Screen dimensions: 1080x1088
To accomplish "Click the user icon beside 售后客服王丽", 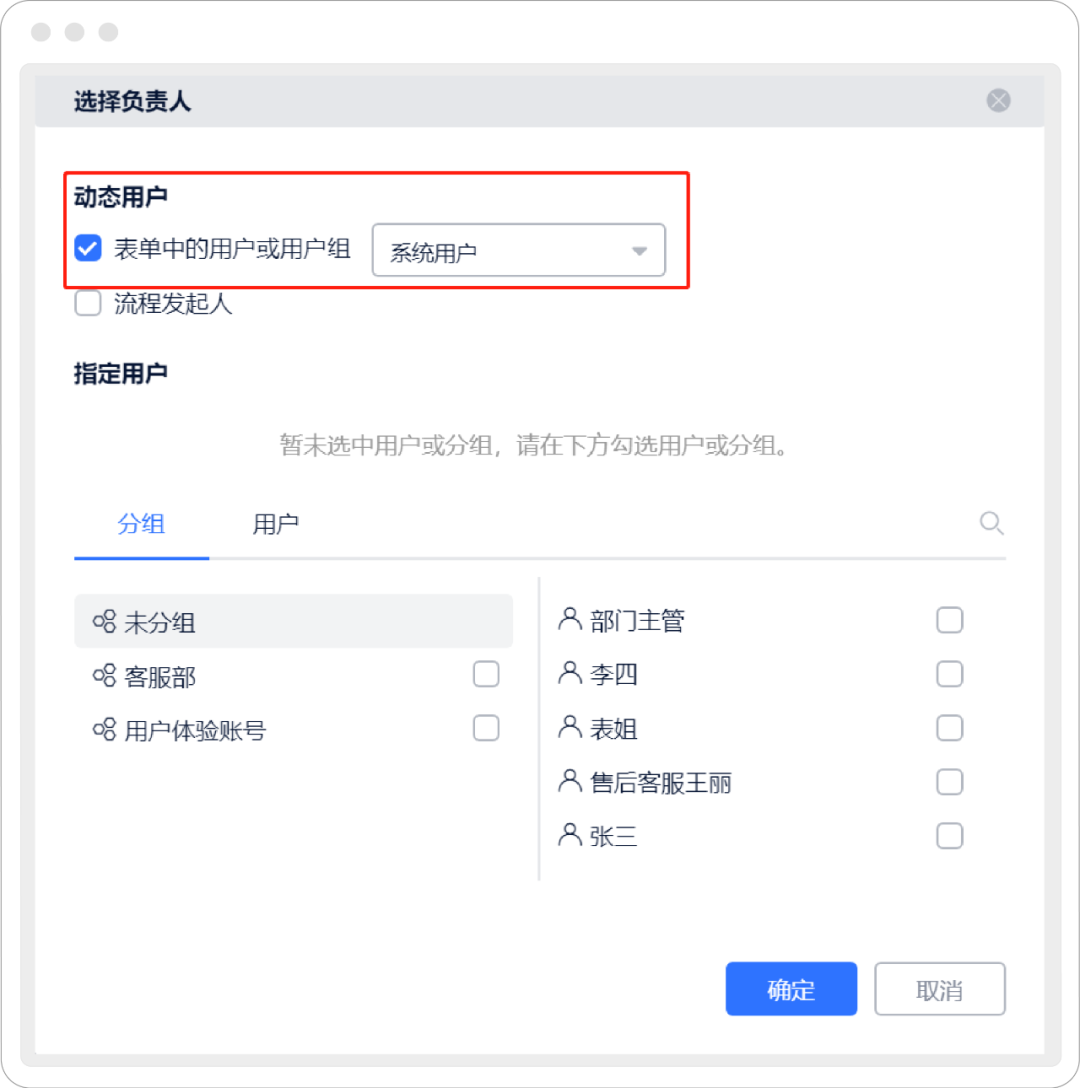I will (x=570, y=781).
